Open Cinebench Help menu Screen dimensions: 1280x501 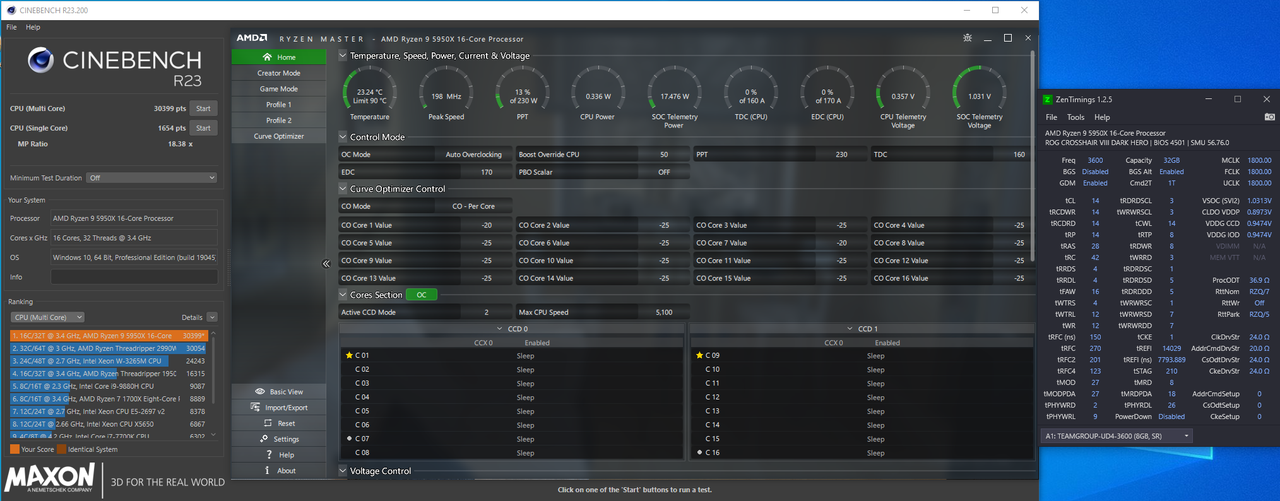[x=33, y=27]
